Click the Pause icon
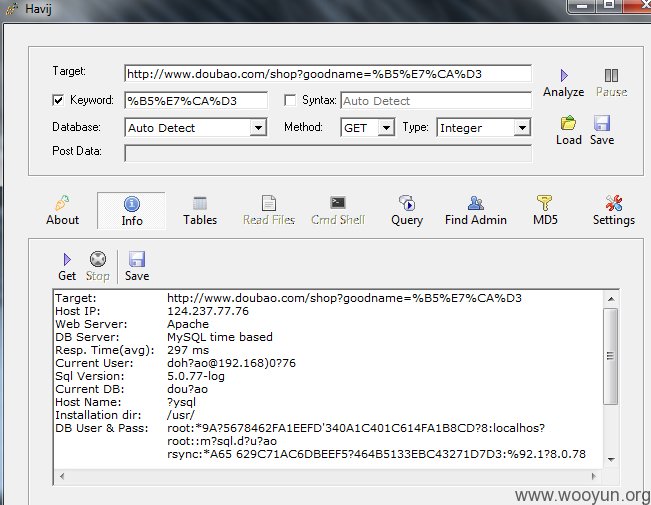The height and width of the screenshot is (505, 651). pyautogui.click(x=611, y=76)
